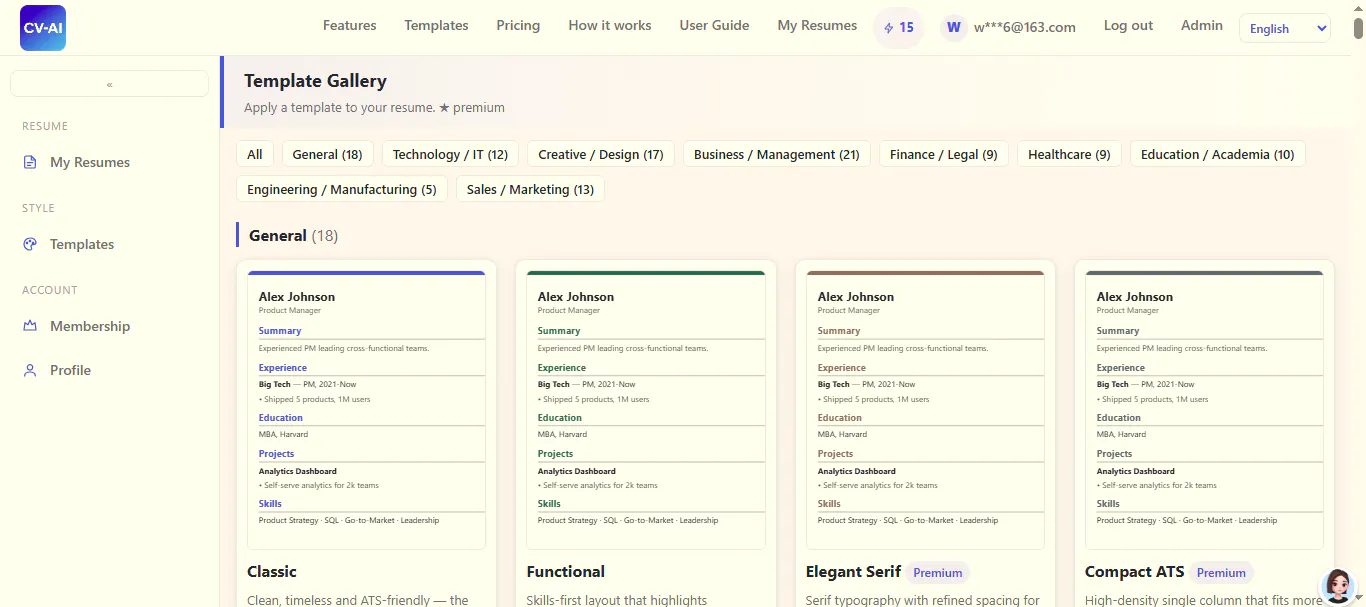Screen dimensions: 1366x607
Task: Click the Profile person icon in sidebar
Action: (30, 370)
